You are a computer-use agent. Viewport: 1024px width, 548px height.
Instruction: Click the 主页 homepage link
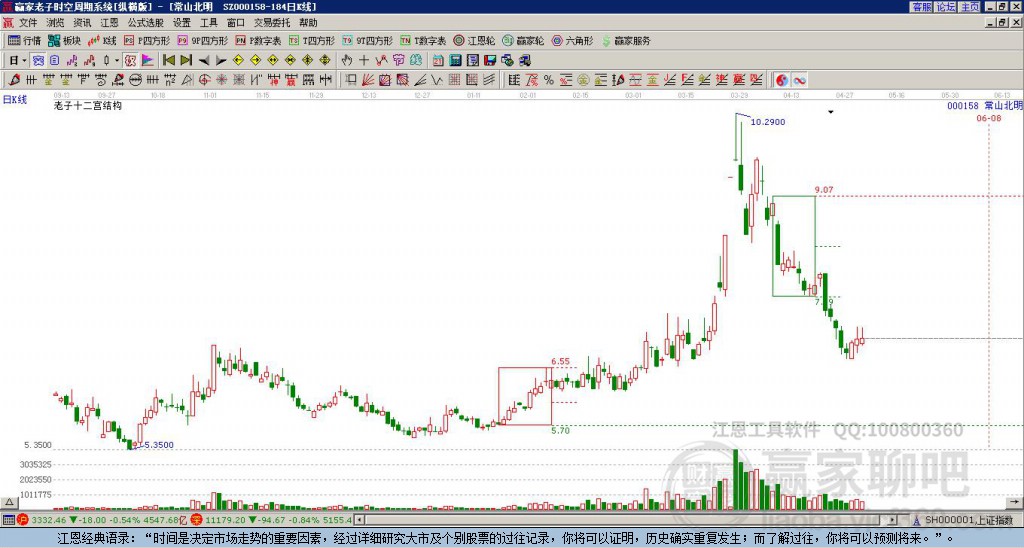[x=970, y=7]
